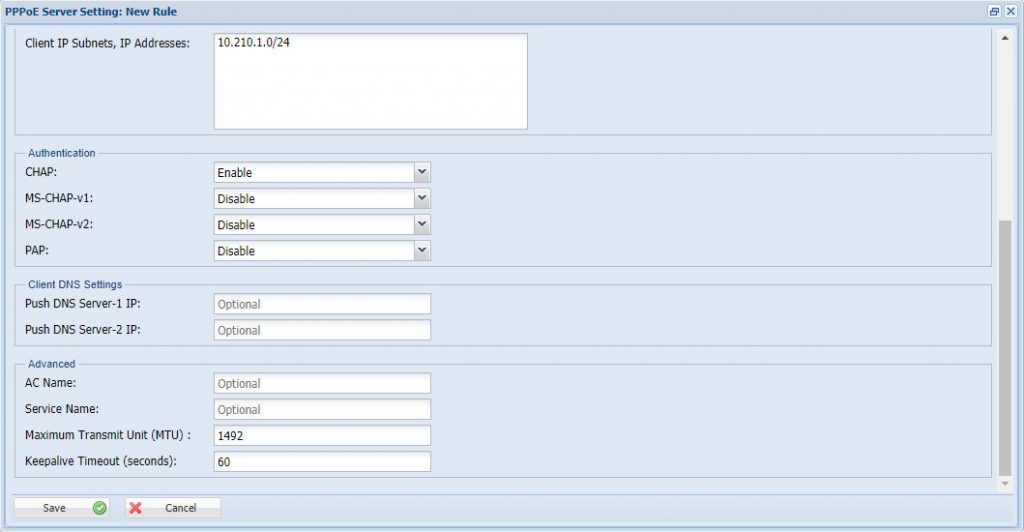Click the scroll down arrow
Viewport: 1024px width, 532px height.
[x=1005, y=484]
